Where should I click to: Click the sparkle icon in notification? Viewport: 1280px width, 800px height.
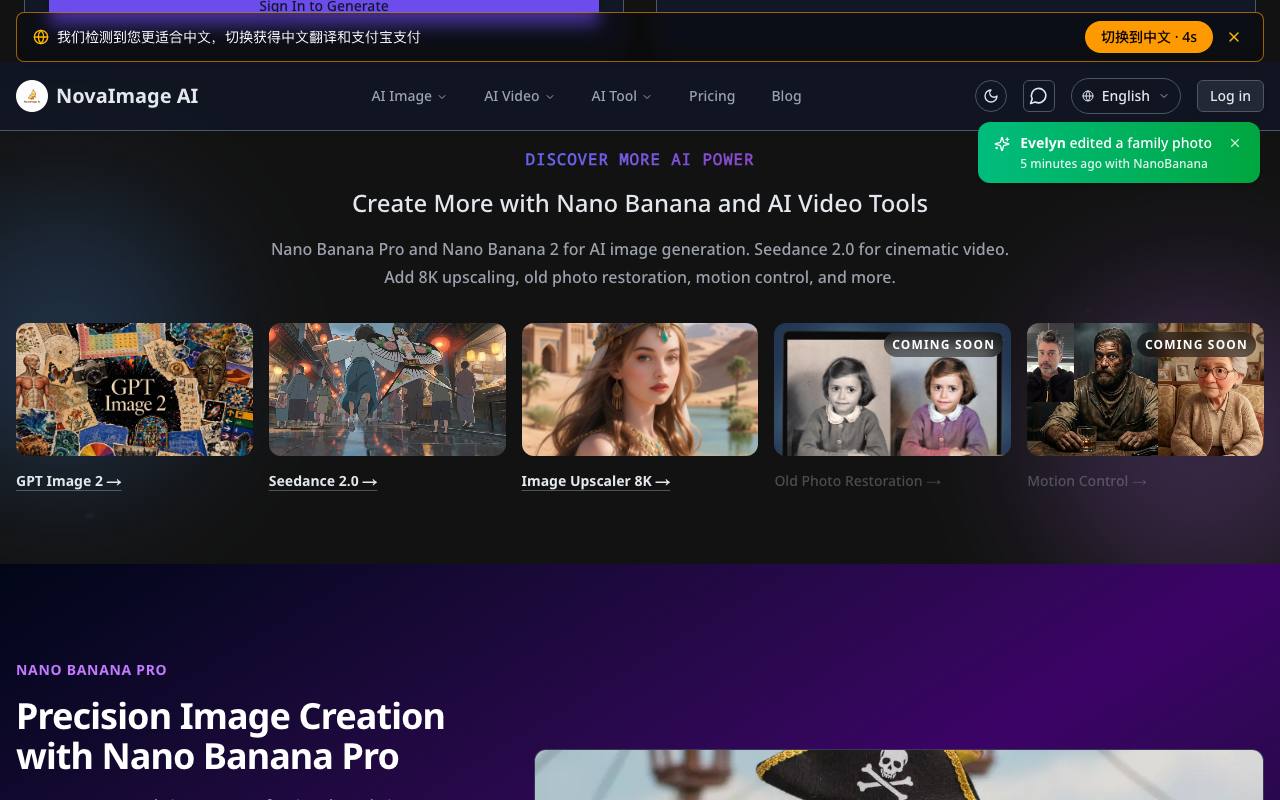pyautogui.click(x=1002, y=144)
